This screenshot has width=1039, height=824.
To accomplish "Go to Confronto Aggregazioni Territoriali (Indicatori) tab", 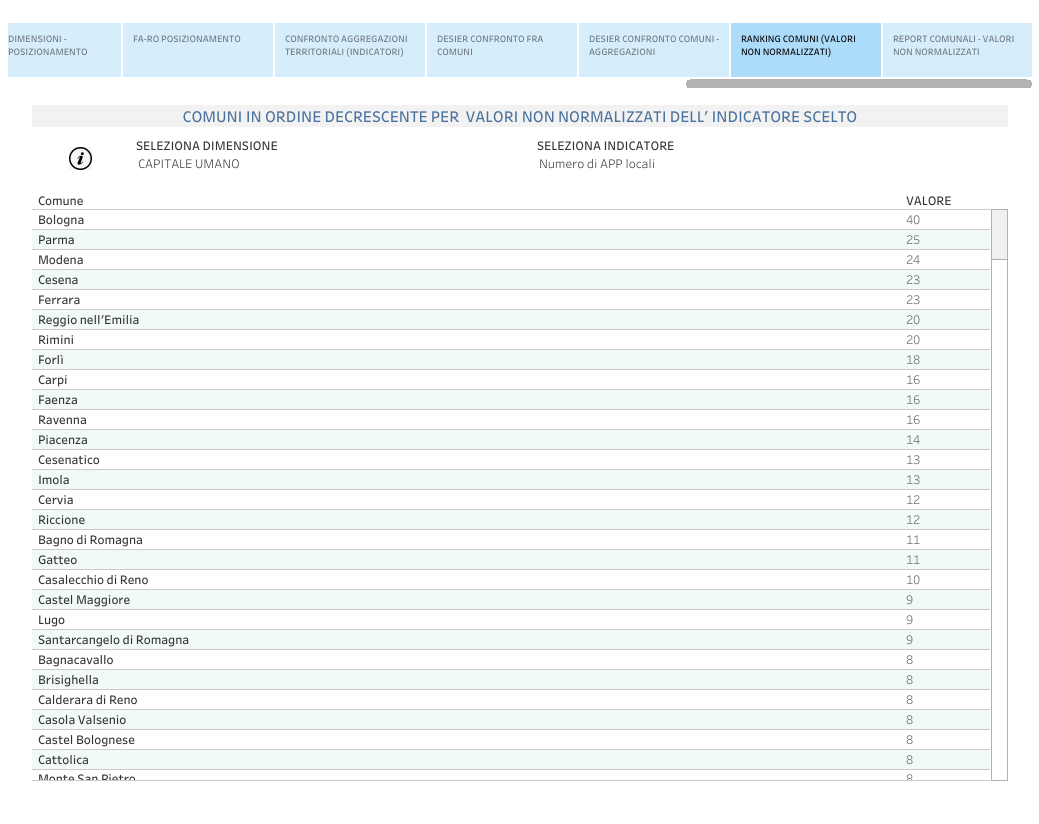I will click(349, 50).
